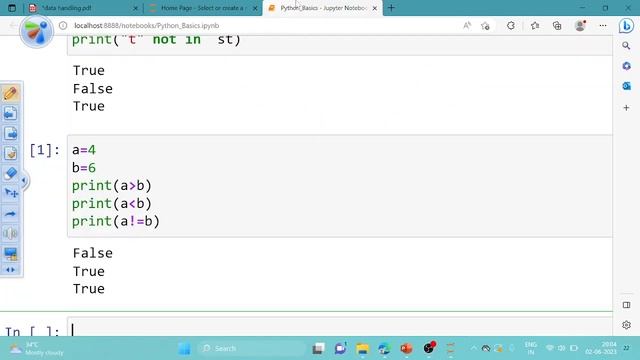Choose the select-and-move tool

[10, 193]
